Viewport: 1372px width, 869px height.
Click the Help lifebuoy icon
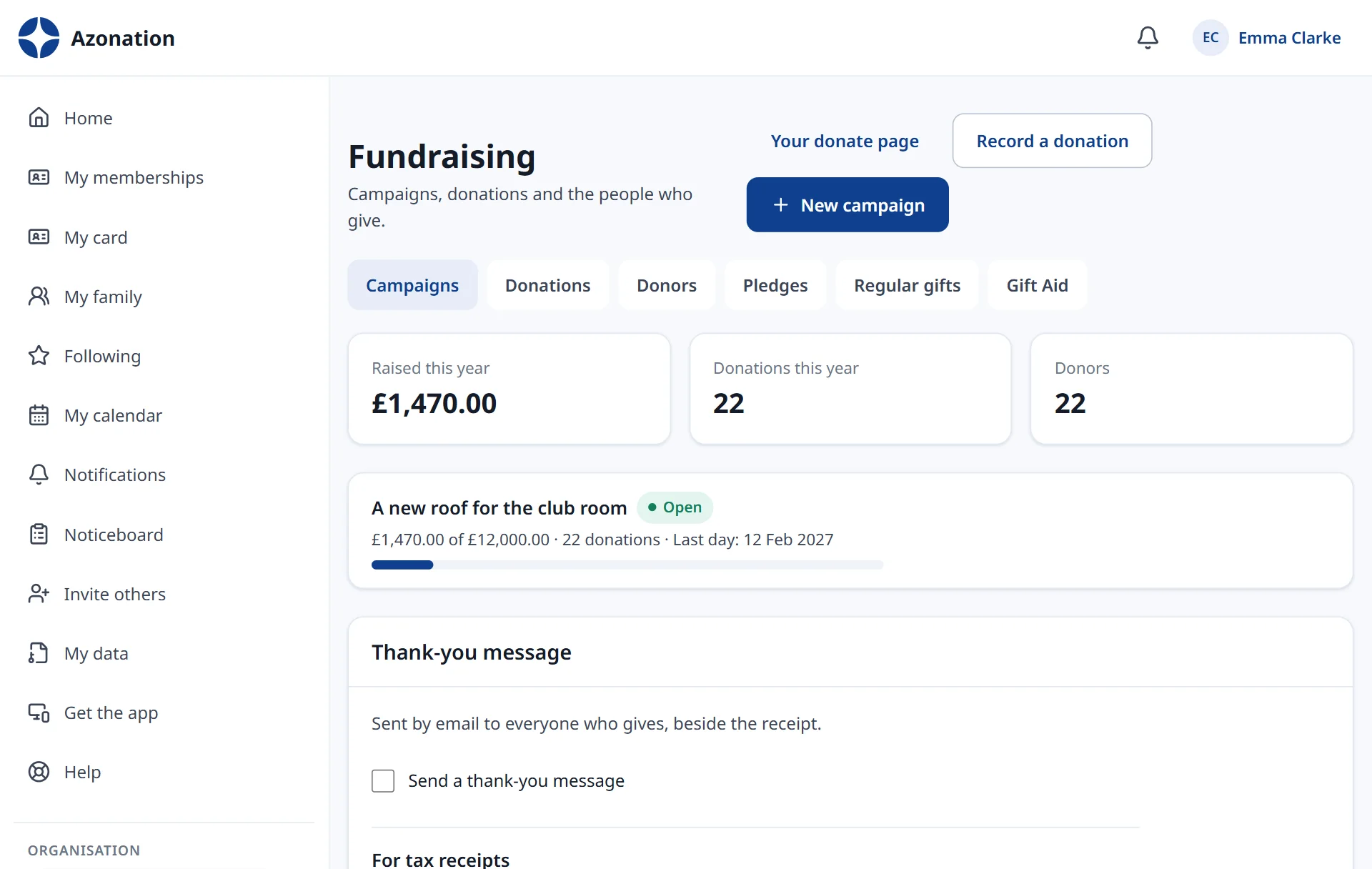[39, 772]
